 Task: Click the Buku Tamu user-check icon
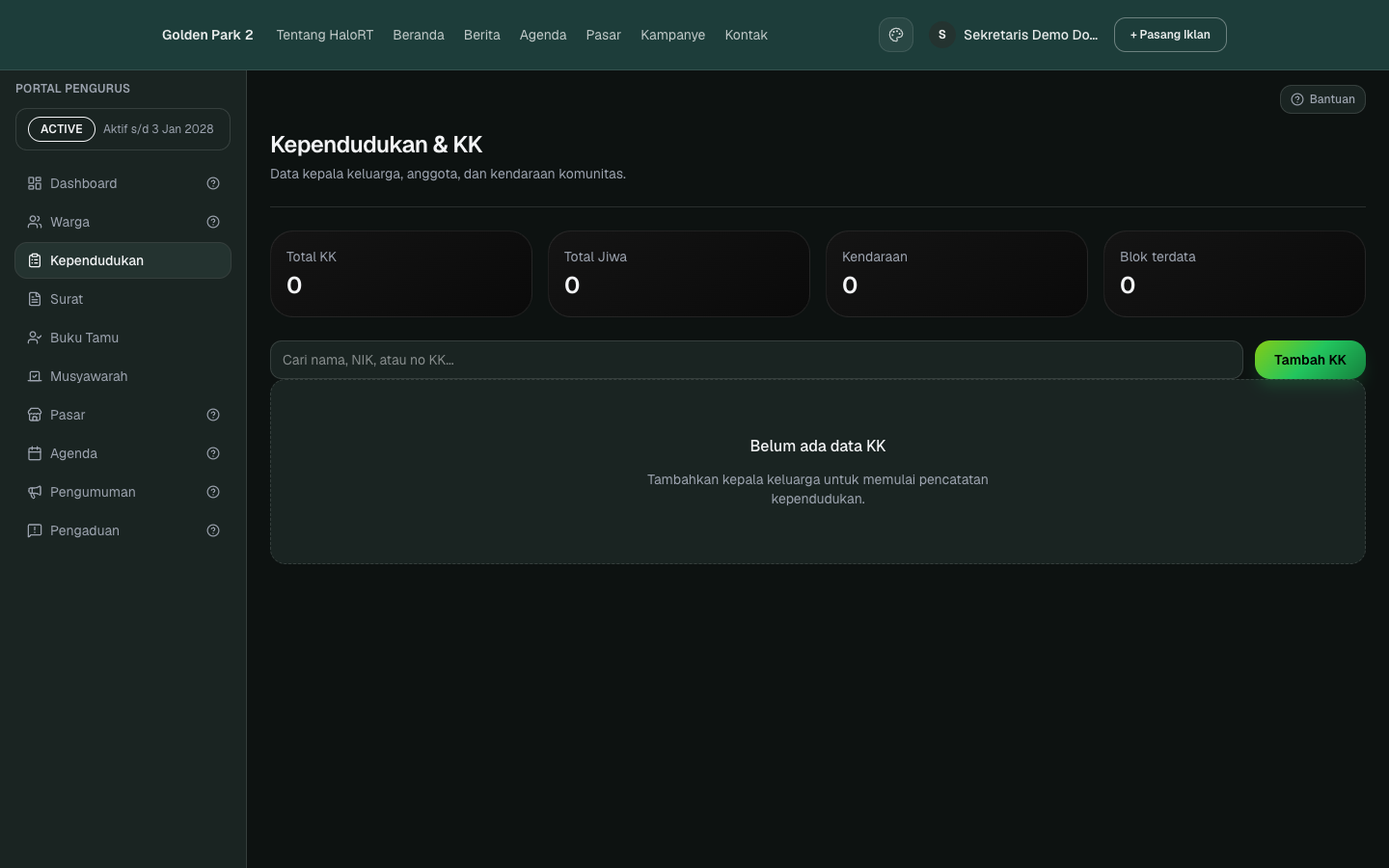coord(35,338)
